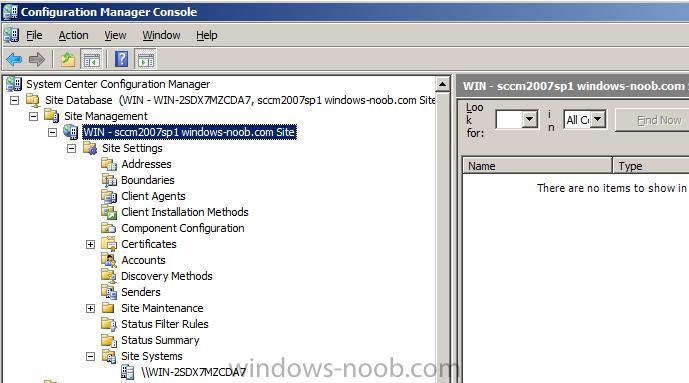
Task: Collapse the Site Database node
Action: pos(15,100)
